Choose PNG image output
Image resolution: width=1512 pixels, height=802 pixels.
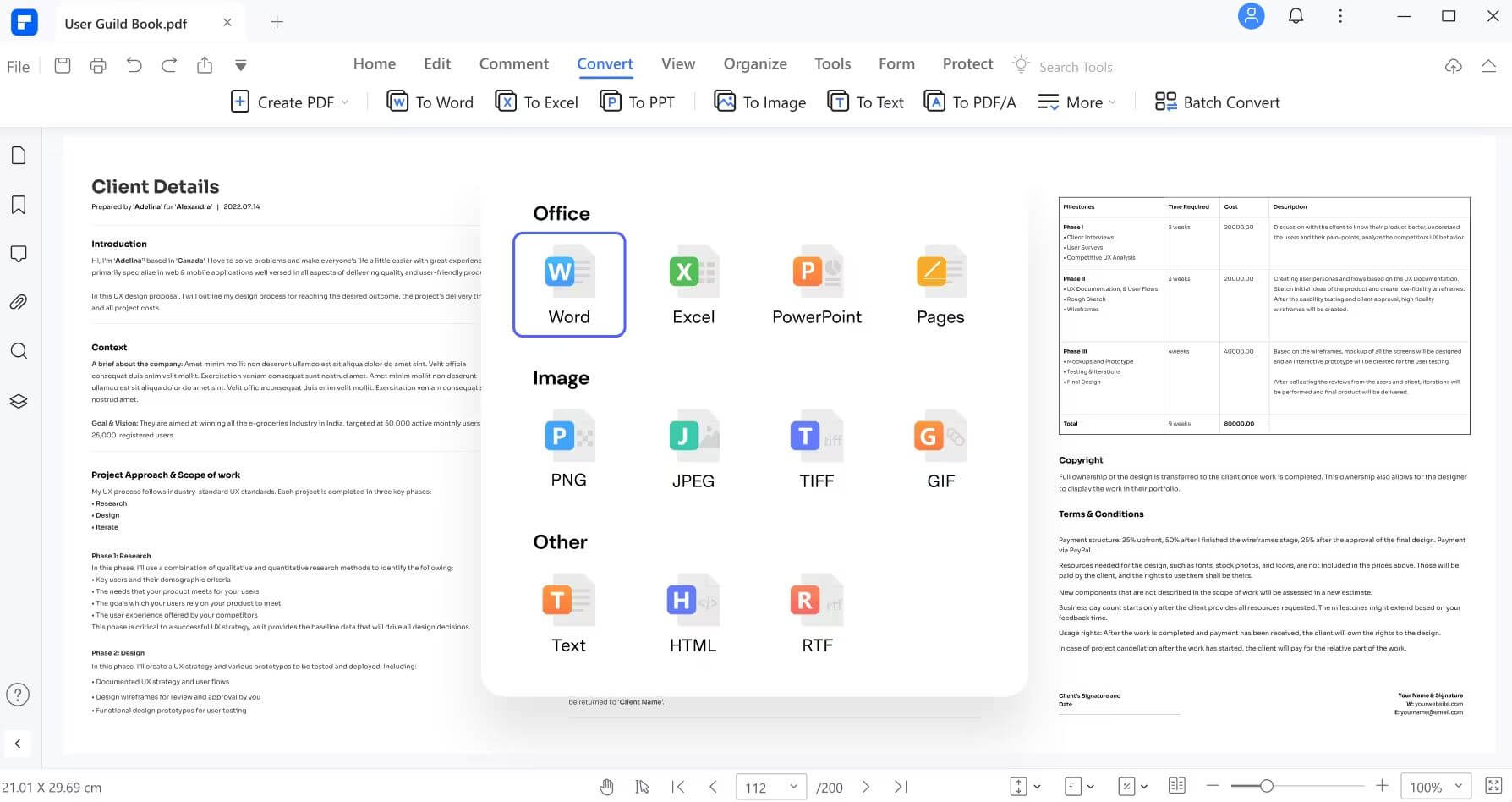[x=568, y=450]
